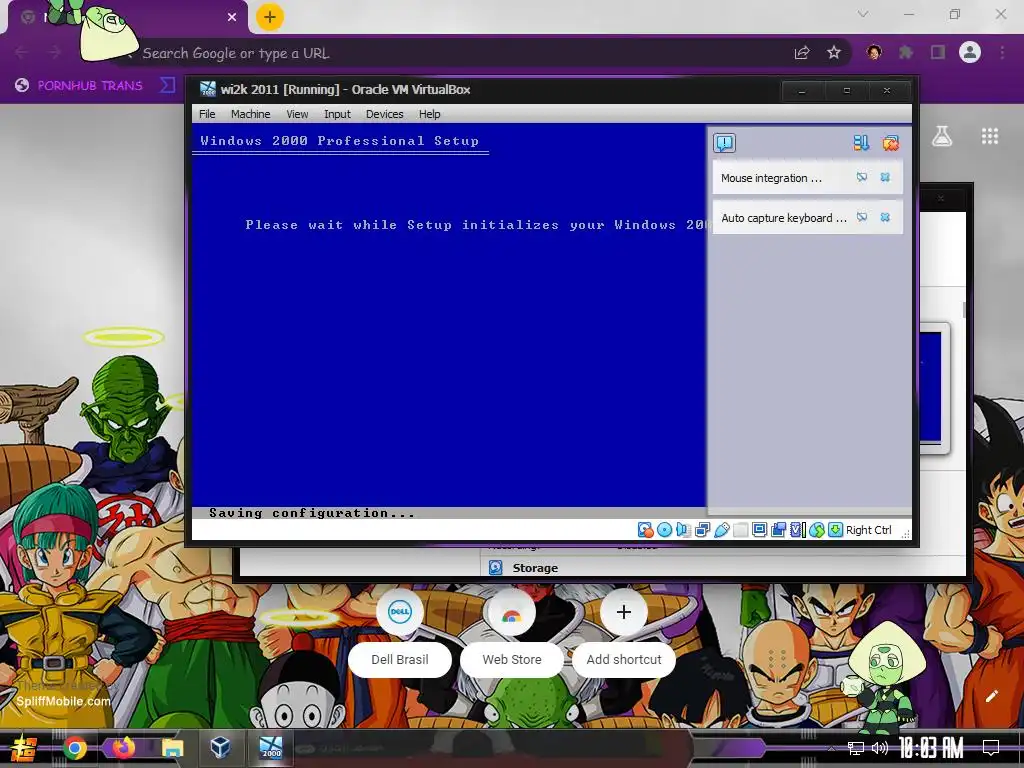The width and height of the screenshot is (1024, 768).
Task: Toggle the notification center speech-bubble icon
Action: (x=724, y=143)
